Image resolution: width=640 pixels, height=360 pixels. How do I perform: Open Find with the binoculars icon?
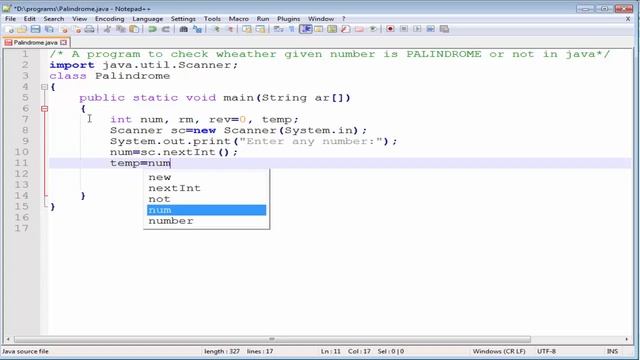184,29
